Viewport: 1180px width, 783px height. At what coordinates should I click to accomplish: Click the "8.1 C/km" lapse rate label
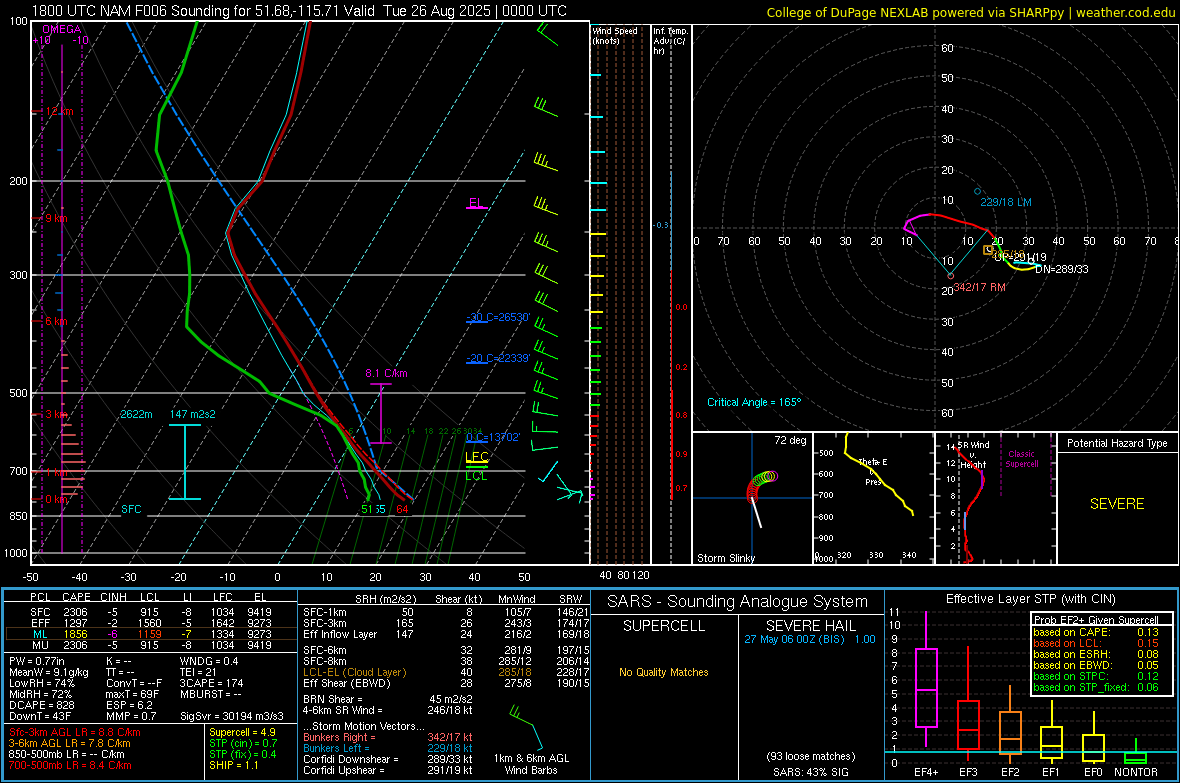tap(386, 373)
